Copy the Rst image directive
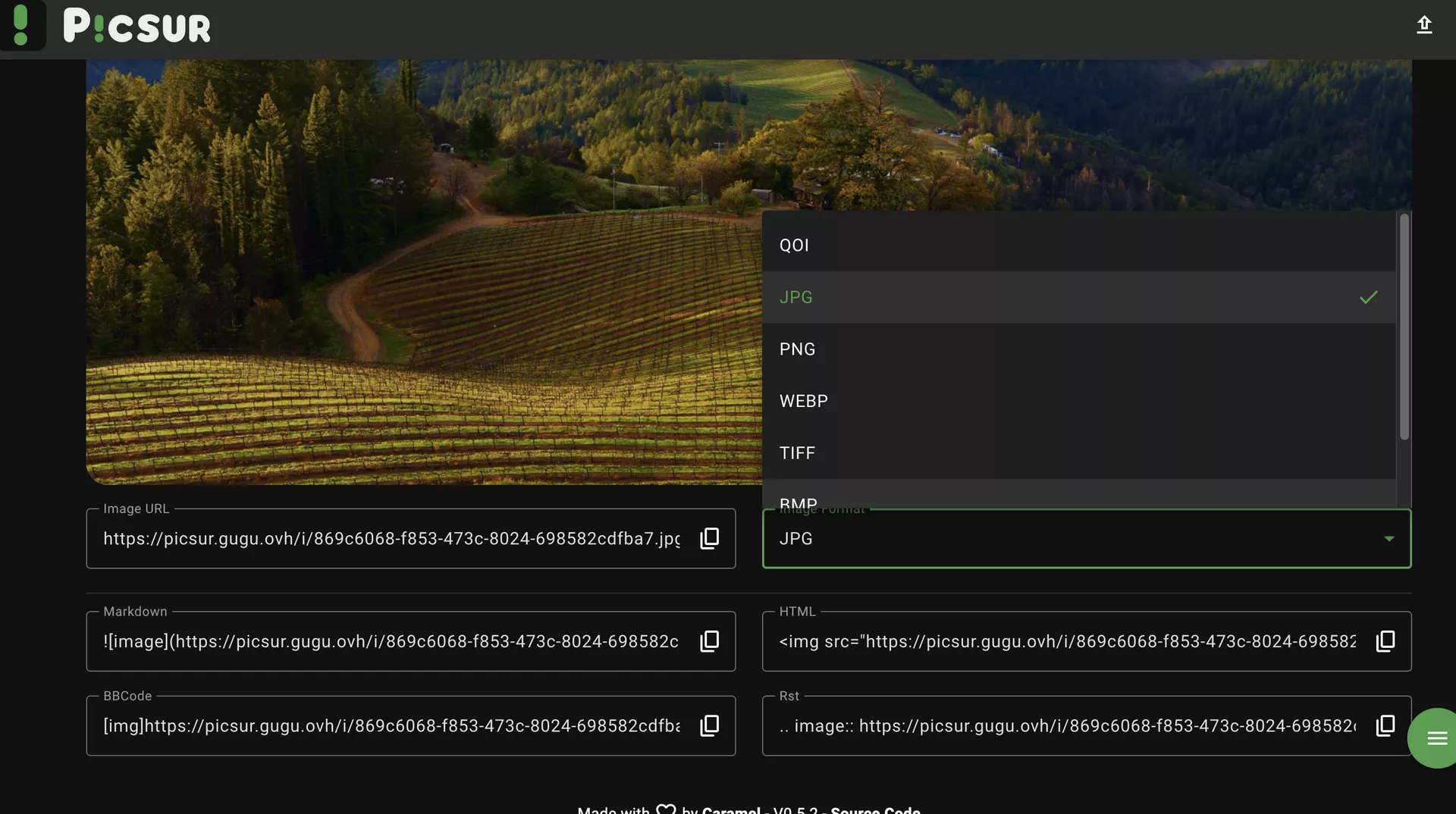The height and width of the screenshot is (814, 1456). [1385, 725]
